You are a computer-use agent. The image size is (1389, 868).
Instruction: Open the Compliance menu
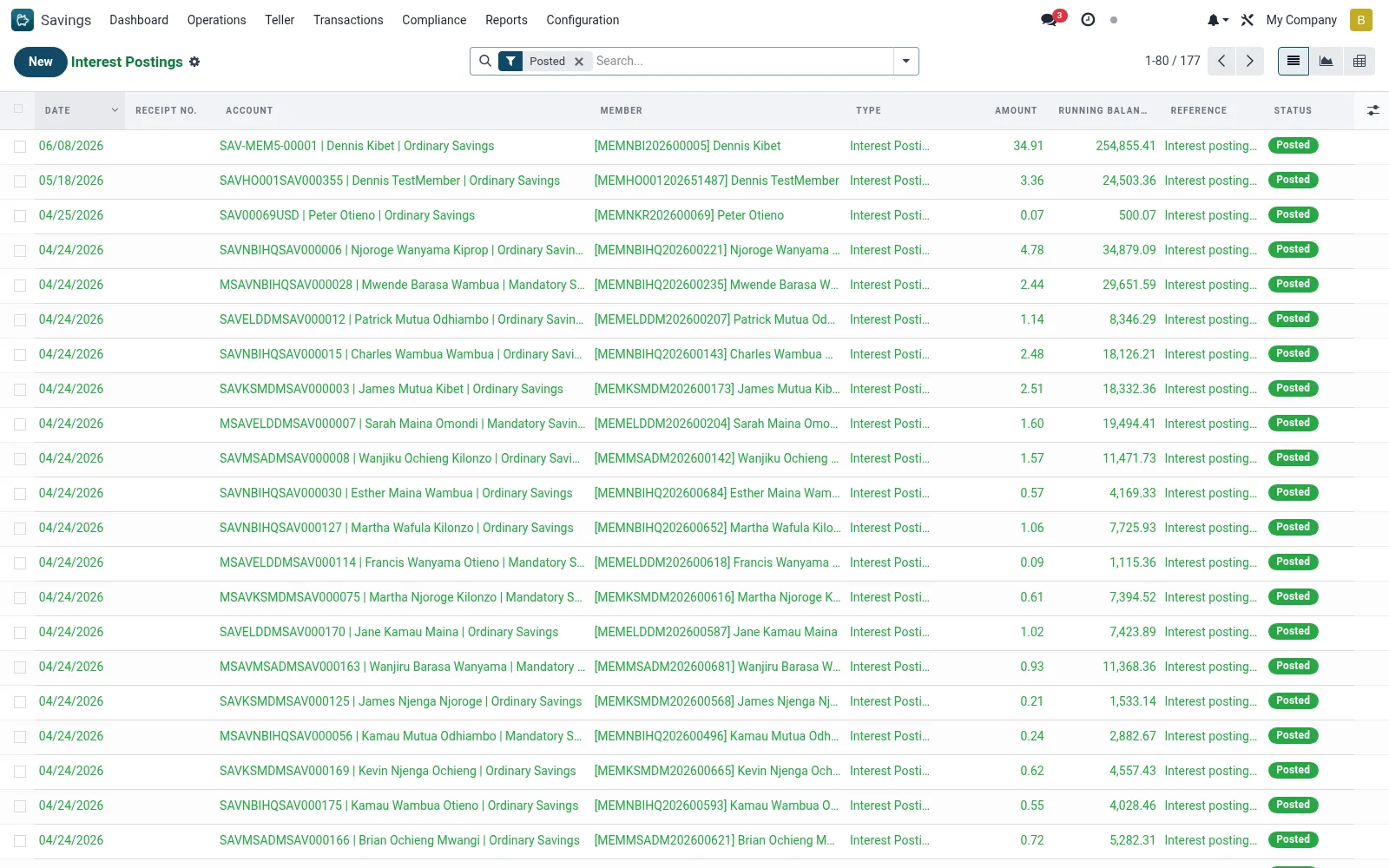tap(434, 20)
